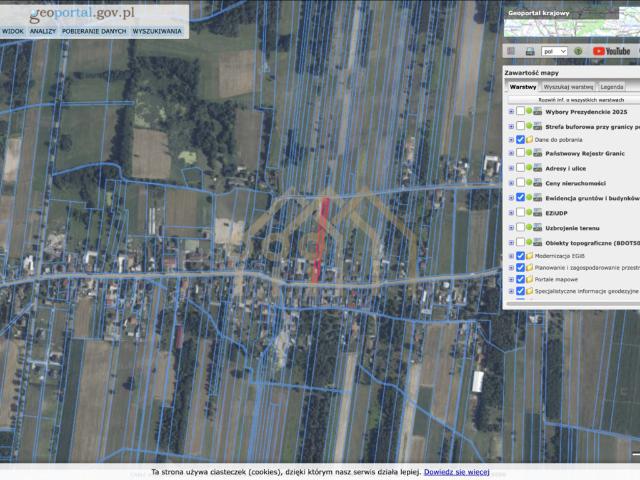The height and width of the screenshot is (480, 640).
Task: Open the ANALIZY menu
Action: pos(43,31)
